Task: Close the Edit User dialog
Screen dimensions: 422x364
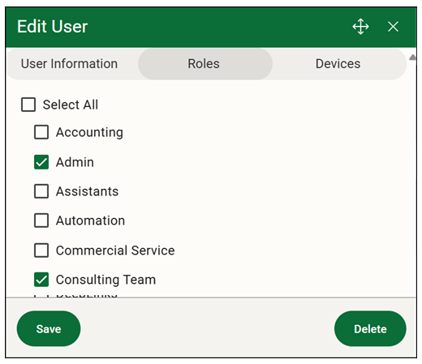Action: coord(393,27)
